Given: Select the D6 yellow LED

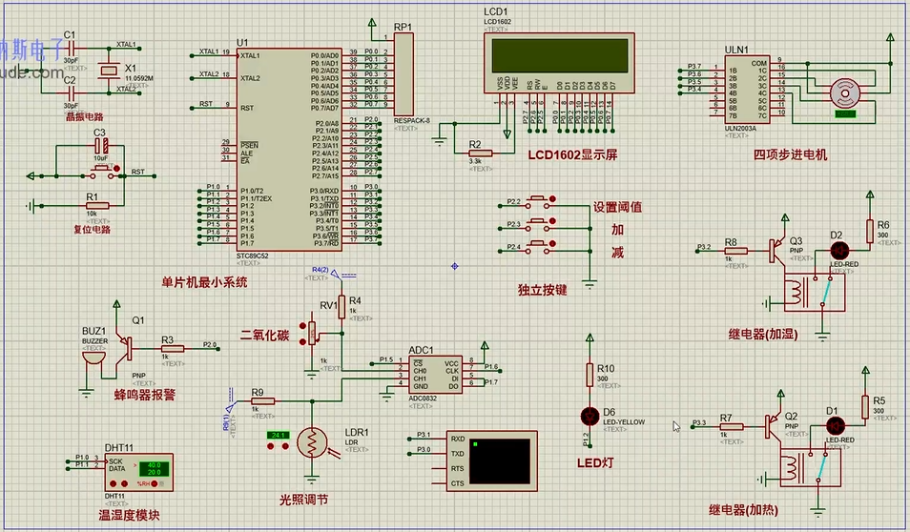Looking at the screenshot, I should 590,416.
